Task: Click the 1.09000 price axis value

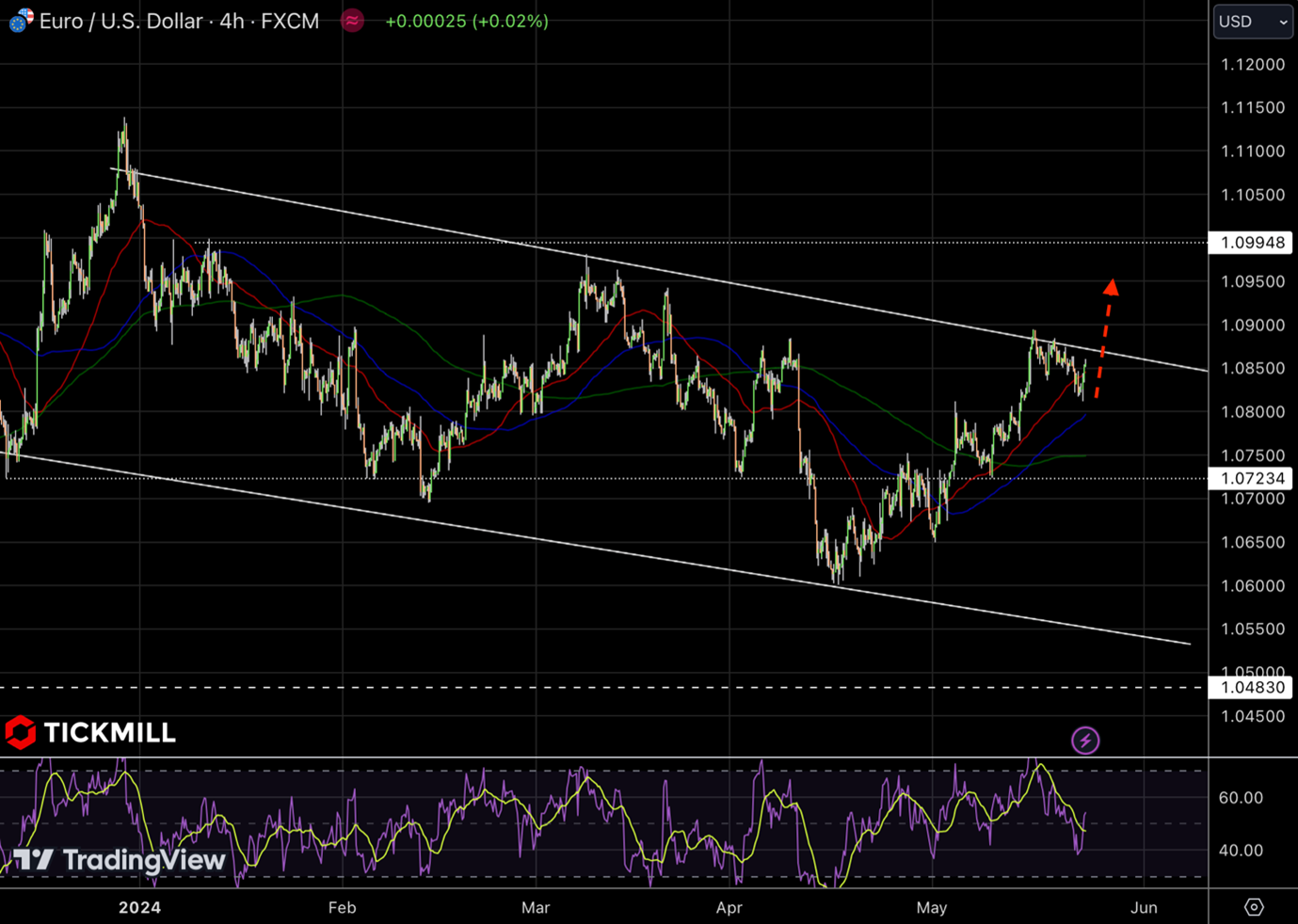Action: [x=1253, y=325]
